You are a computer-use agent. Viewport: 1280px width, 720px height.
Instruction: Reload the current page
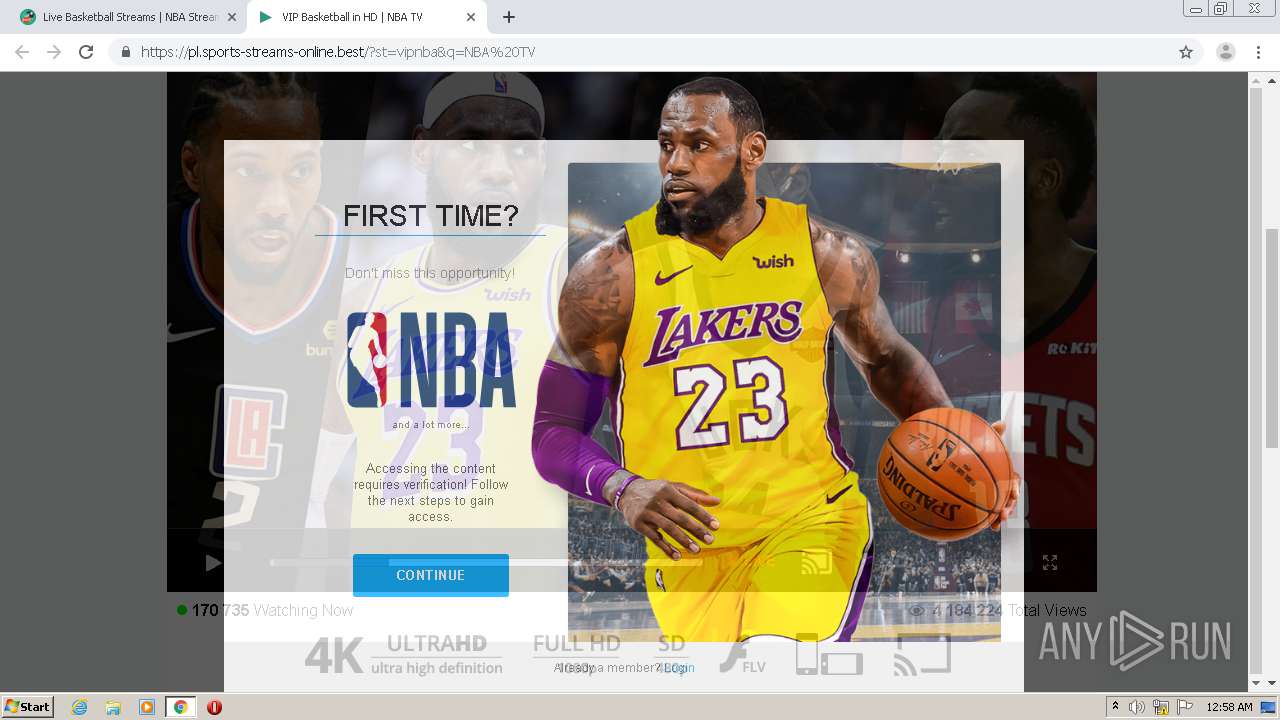coord(86,52)
